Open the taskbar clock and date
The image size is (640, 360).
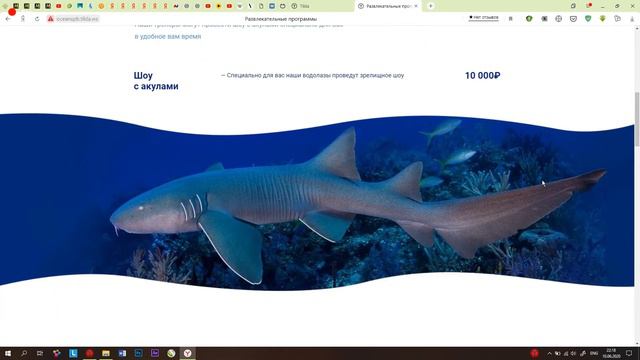click(611, 353)
